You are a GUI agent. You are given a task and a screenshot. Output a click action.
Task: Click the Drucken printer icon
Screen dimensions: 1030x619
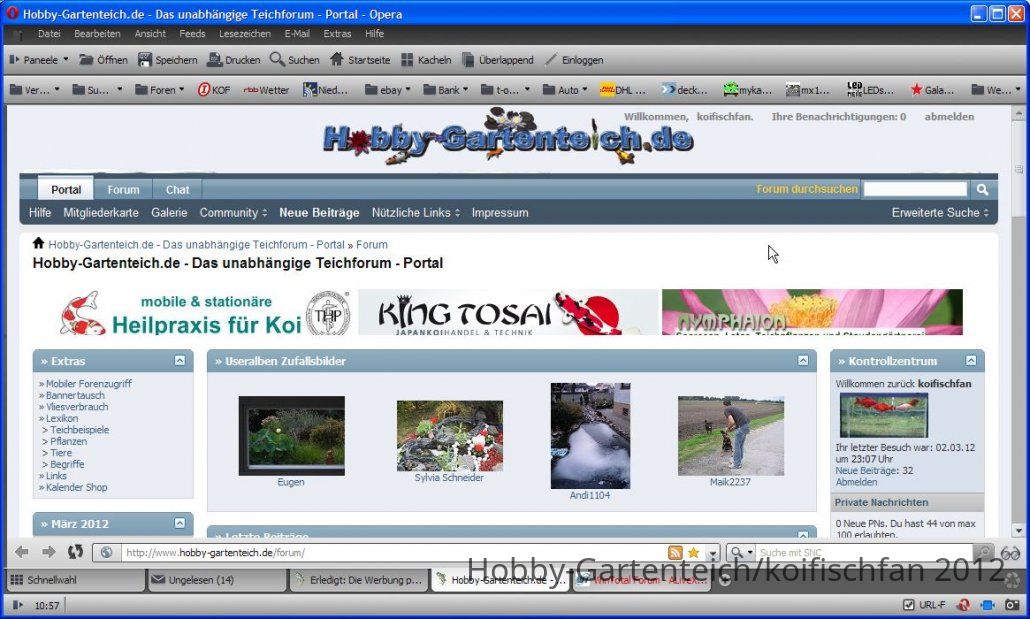[214, 60]
